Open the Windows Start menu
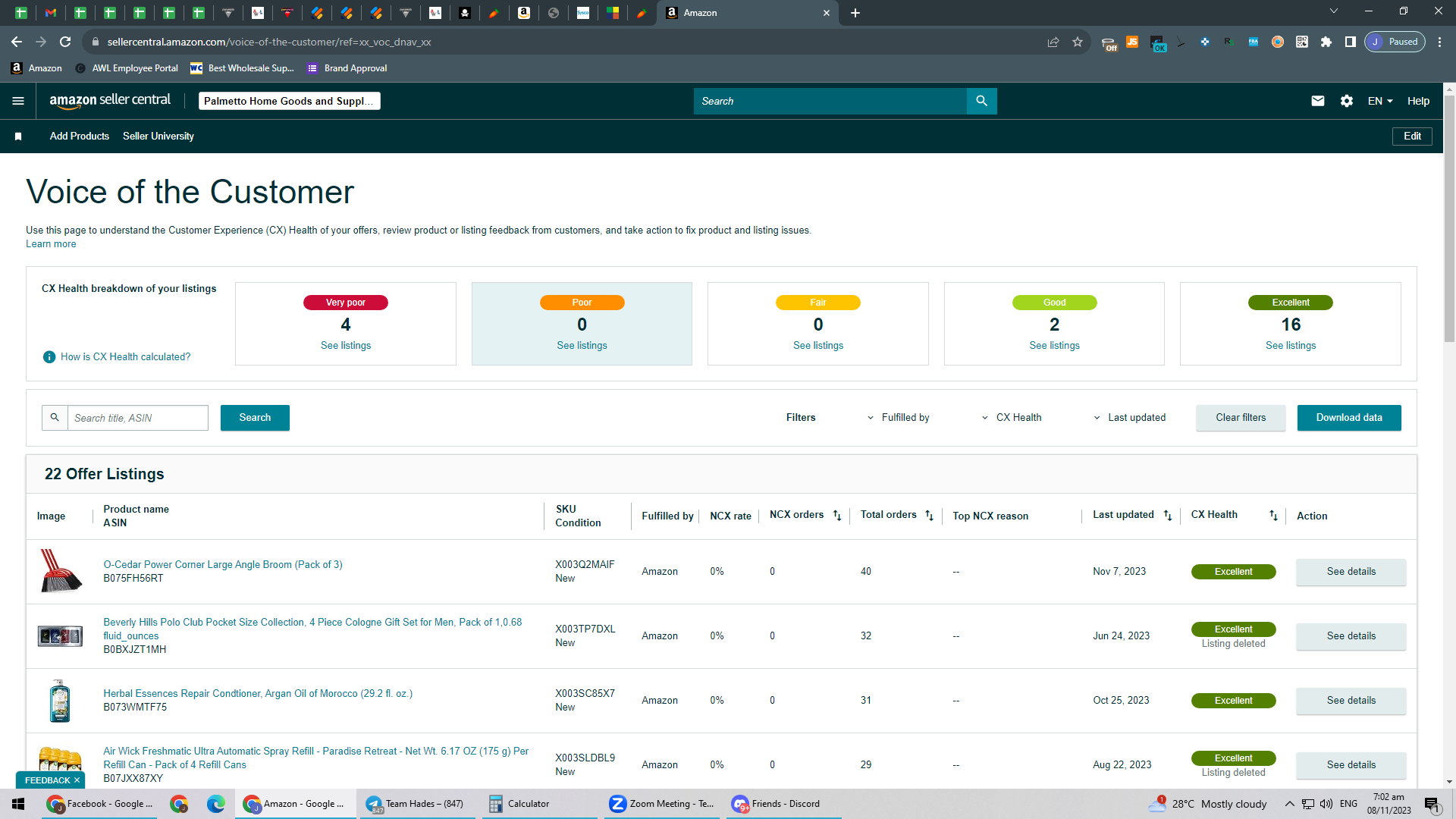This screenshot has width=1456, height=819. pos(18,804)
